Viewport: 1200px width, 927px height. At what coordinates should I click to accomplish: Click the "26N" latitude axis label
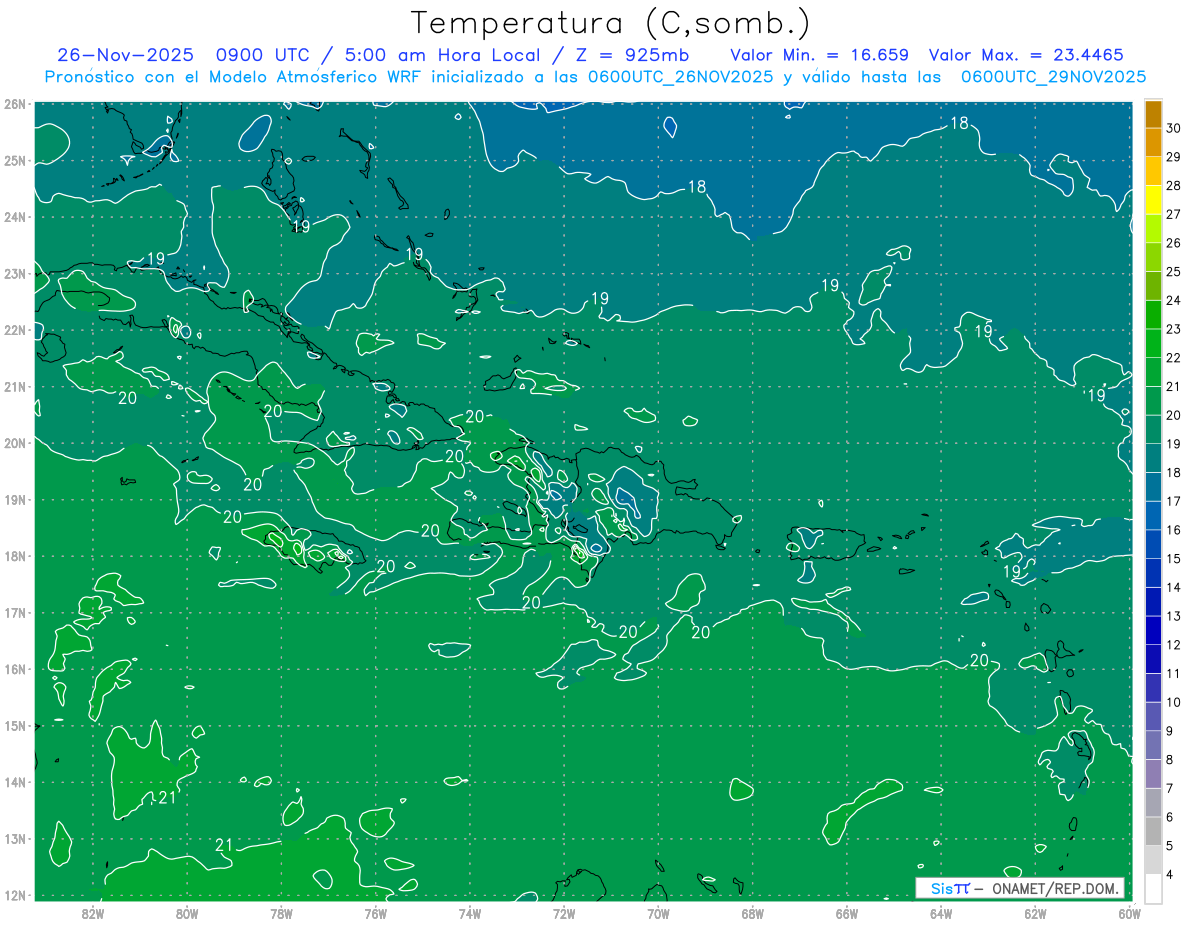(x=14, y=104)
